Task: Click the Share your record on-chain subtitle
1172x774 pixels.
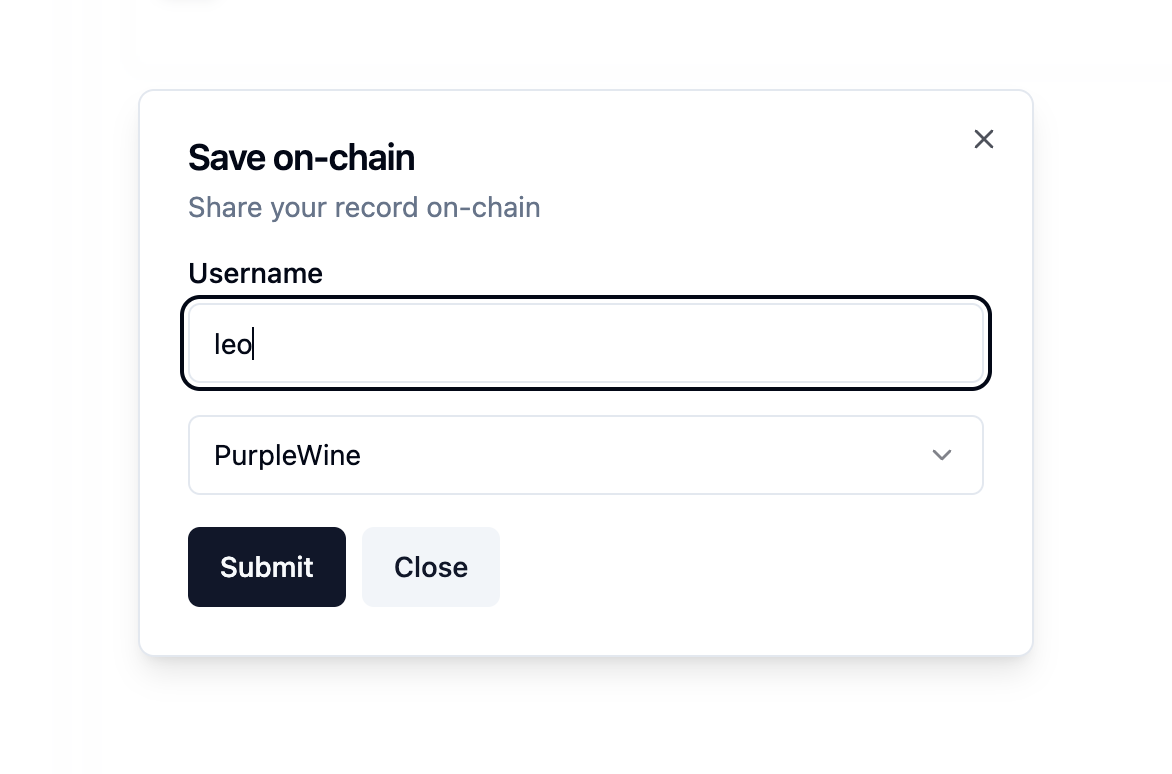Action: pyautogui.click(x=364, y=207)
